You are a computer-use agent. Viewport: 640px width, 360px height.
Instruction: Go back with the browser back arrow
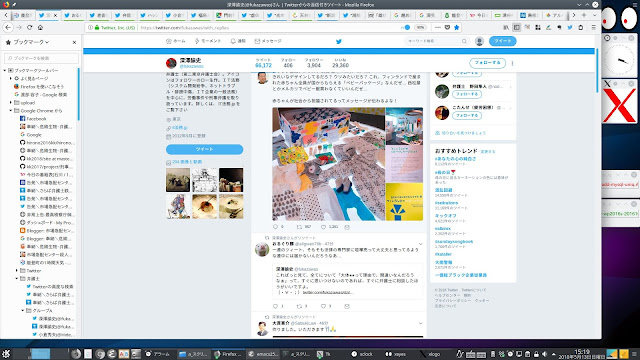point(8,27)
